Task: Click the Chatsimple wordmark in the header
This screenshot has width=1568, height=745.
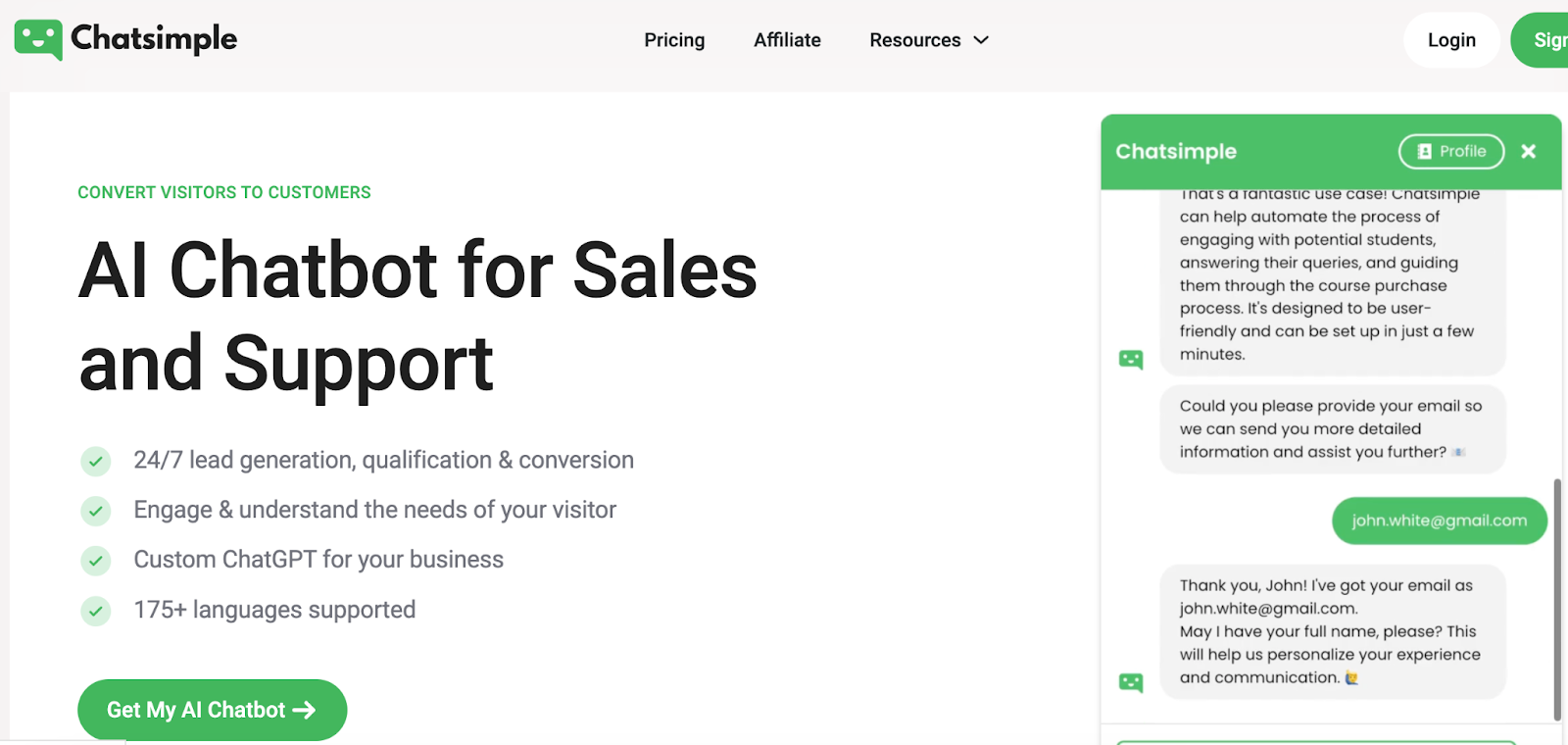Action: point(154,38)
